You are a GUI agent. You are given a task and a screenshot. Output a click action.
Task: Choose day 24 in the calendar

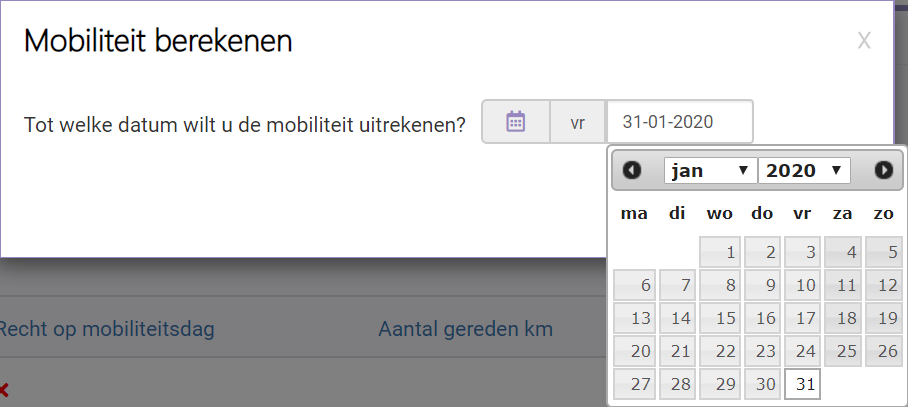(x=802, y=352)
